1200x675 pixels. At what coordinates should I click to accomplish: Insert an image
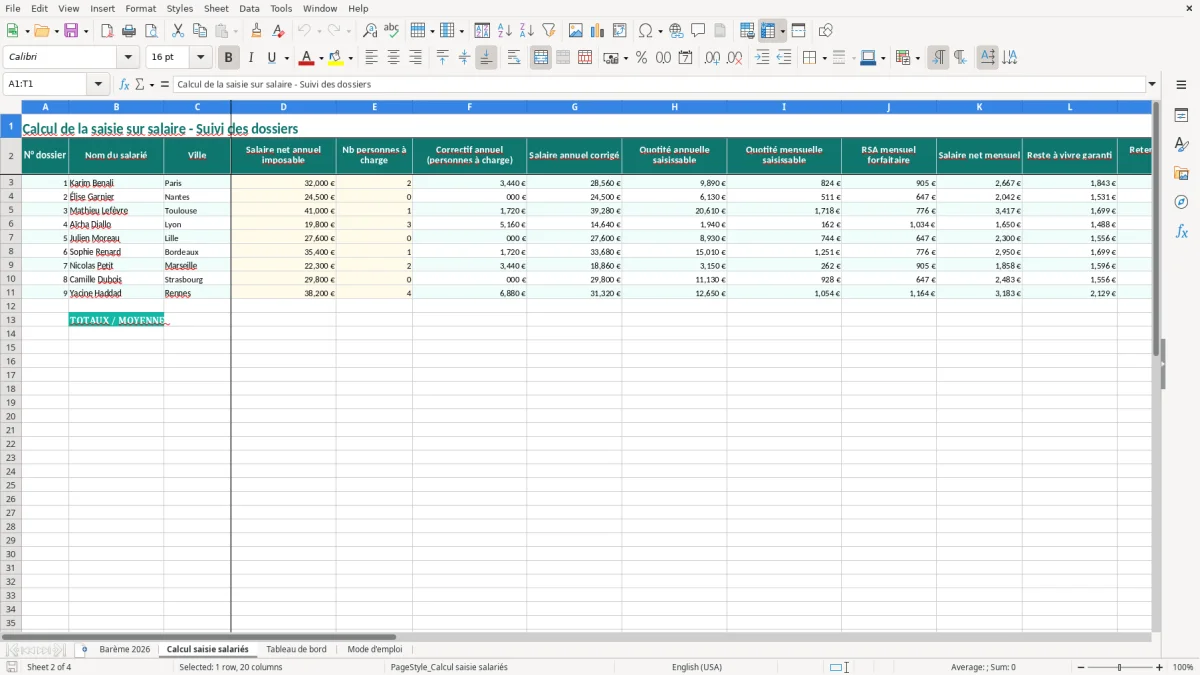(x=576, y=31)
